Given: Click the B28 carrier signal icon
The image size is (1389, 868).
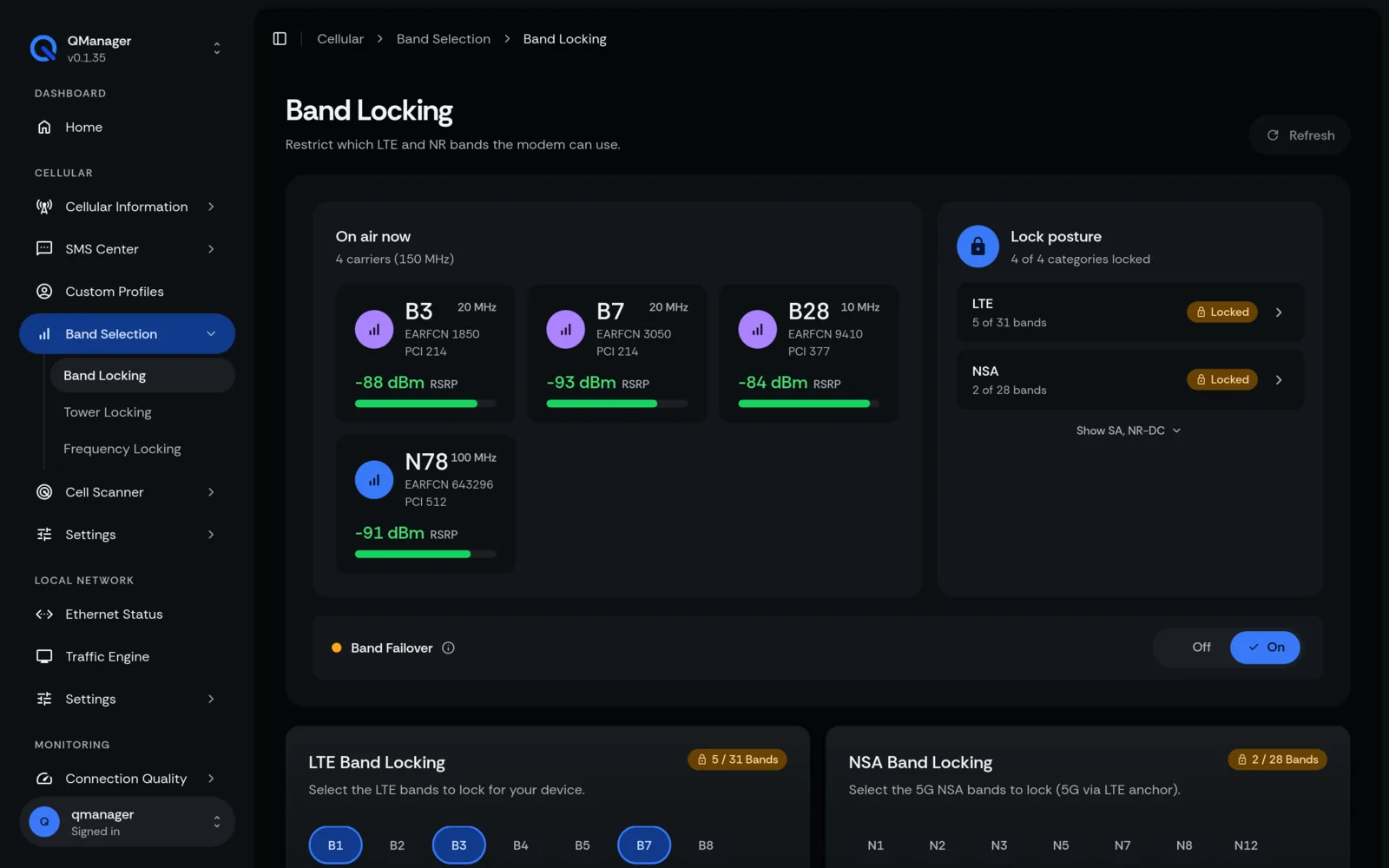Looking at the screenshot, I should coord(757,330).
